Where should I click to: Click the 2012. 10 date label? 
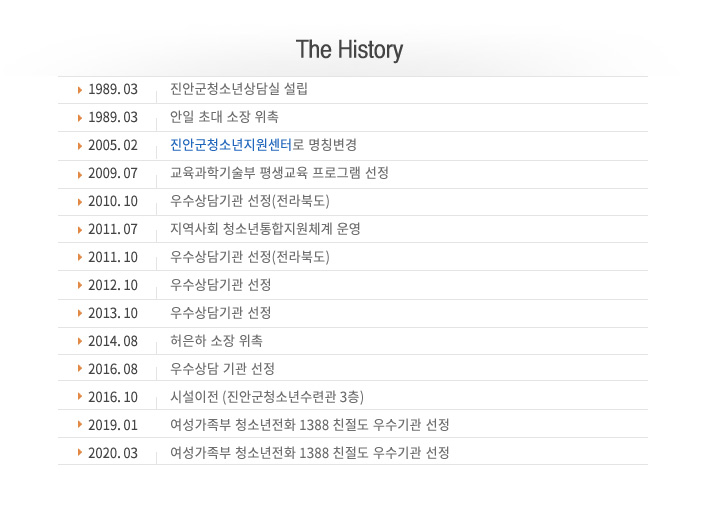[113, 285]
